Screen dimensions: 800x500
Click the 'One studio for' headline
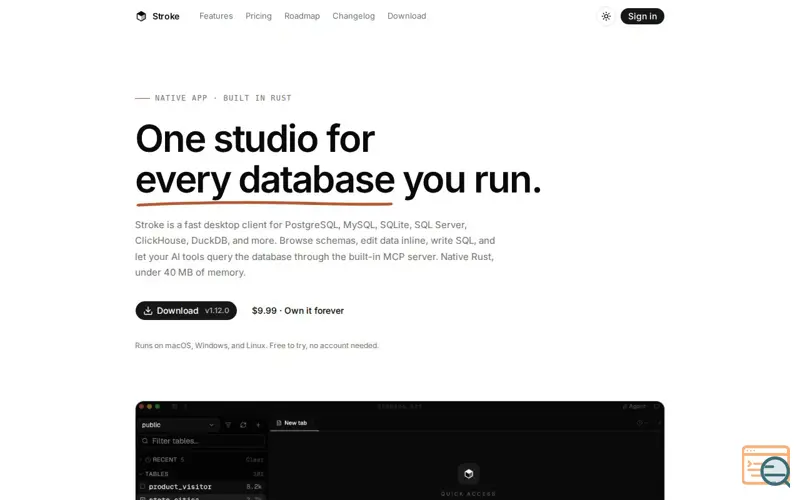[x=255, y=139]
